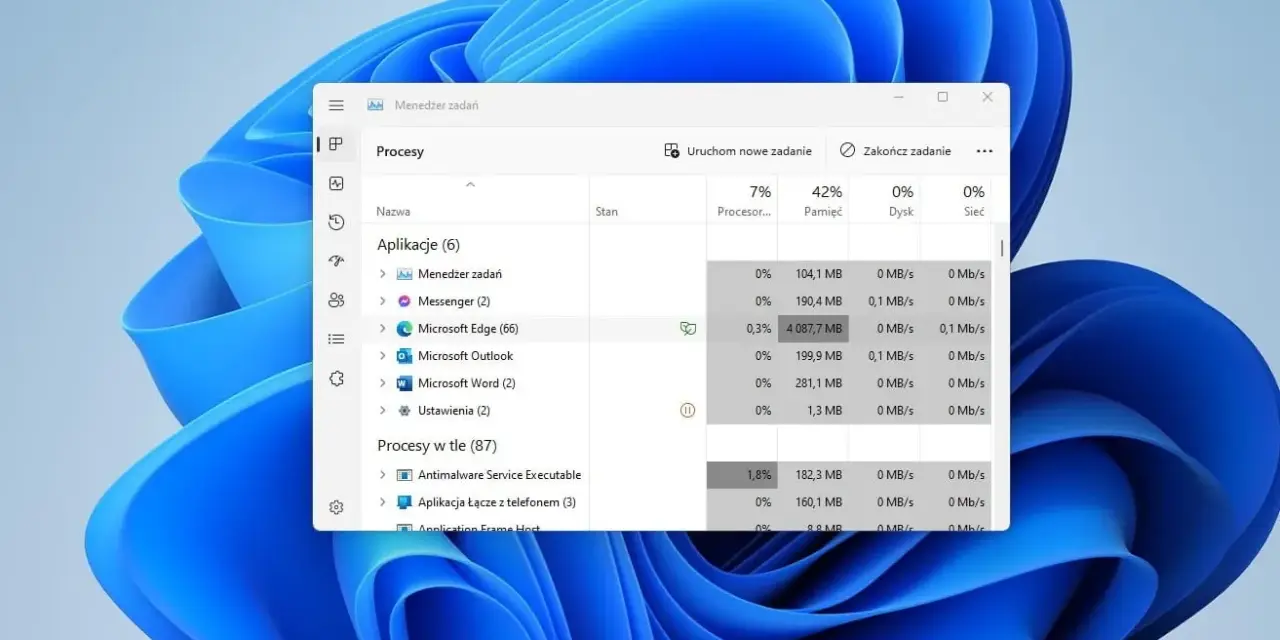Click Edge CPU value 0,3%
Screen dimensions: 1280x640
click(742, 328)
